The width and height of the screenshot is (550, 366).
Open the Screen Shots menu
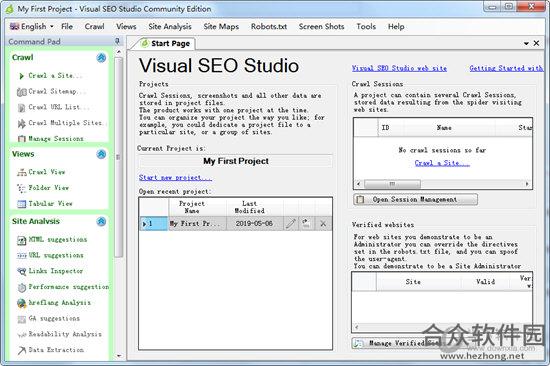point(321,27)
